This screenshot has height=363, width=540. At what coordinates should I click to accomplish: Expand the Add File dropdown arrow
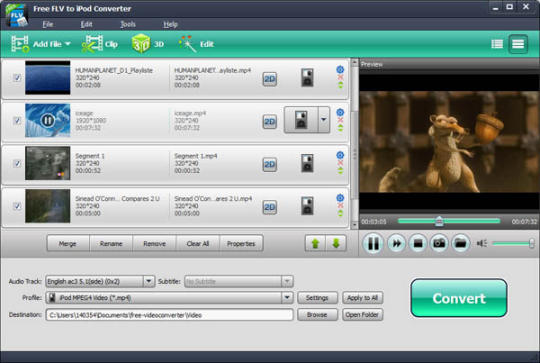68,44
